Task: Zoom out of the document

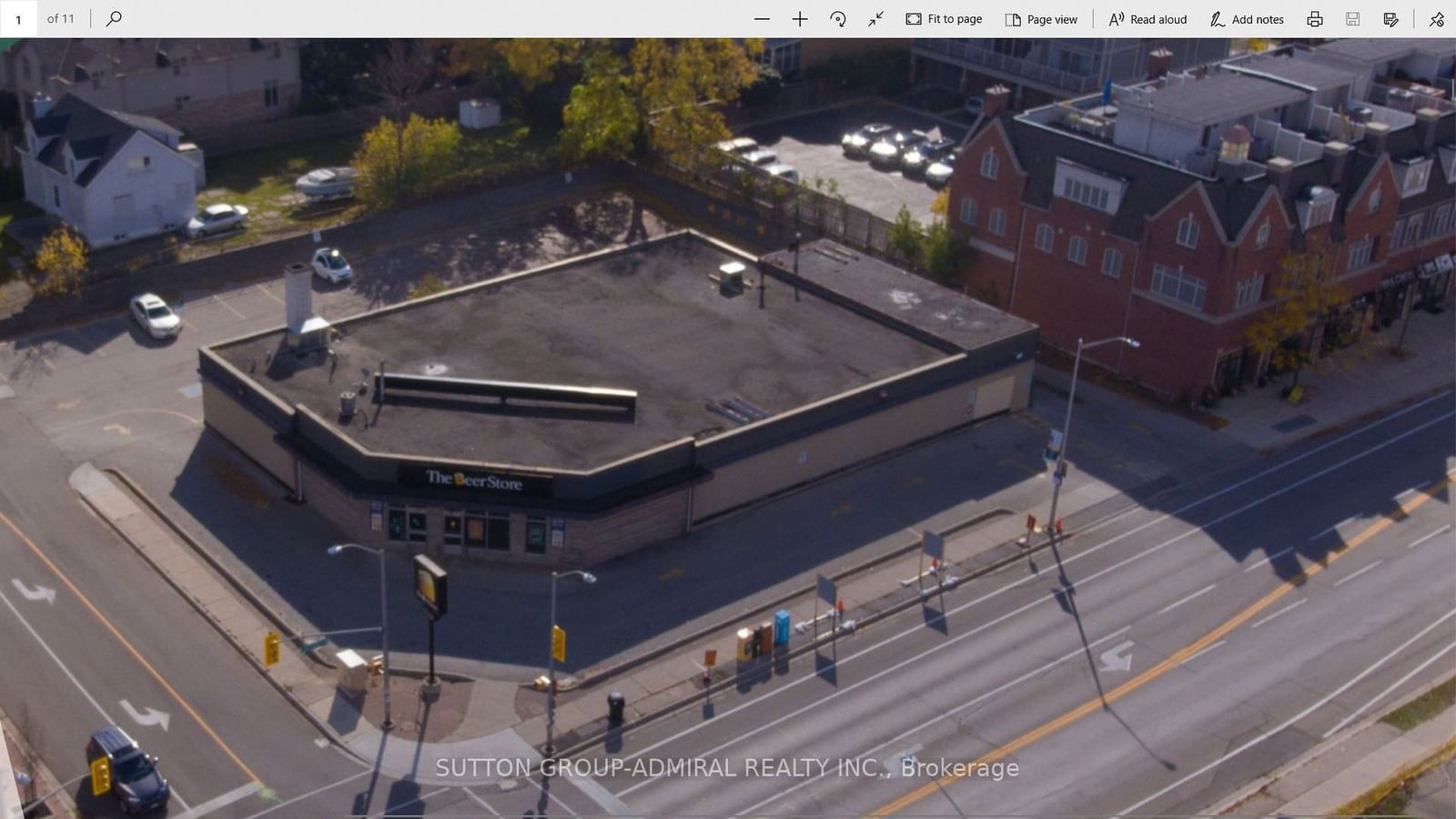Action: (x=762, y=18)
